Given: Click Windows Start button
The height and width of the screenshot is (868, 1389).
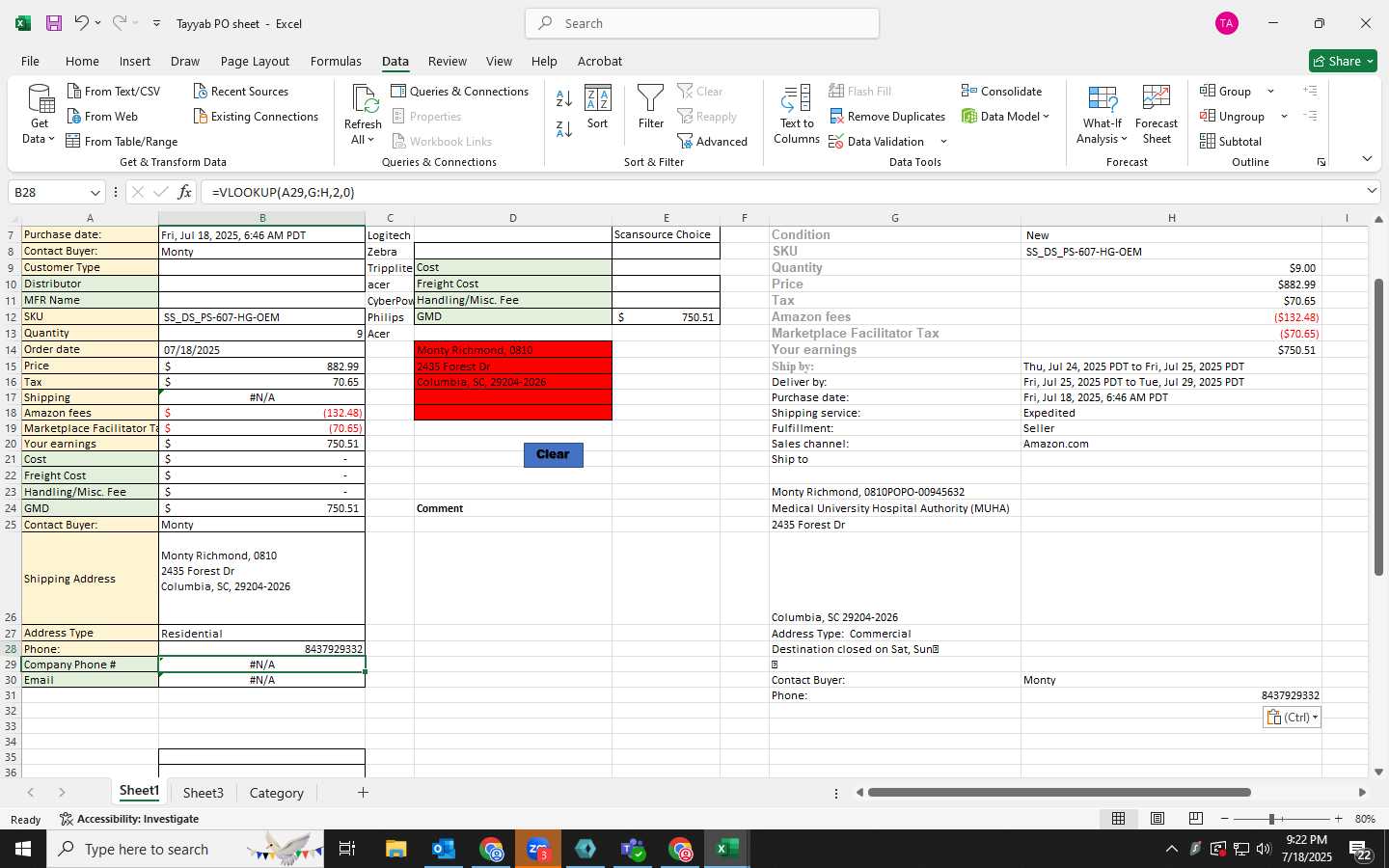Looking at the screenshot, I should click(23, 849).
